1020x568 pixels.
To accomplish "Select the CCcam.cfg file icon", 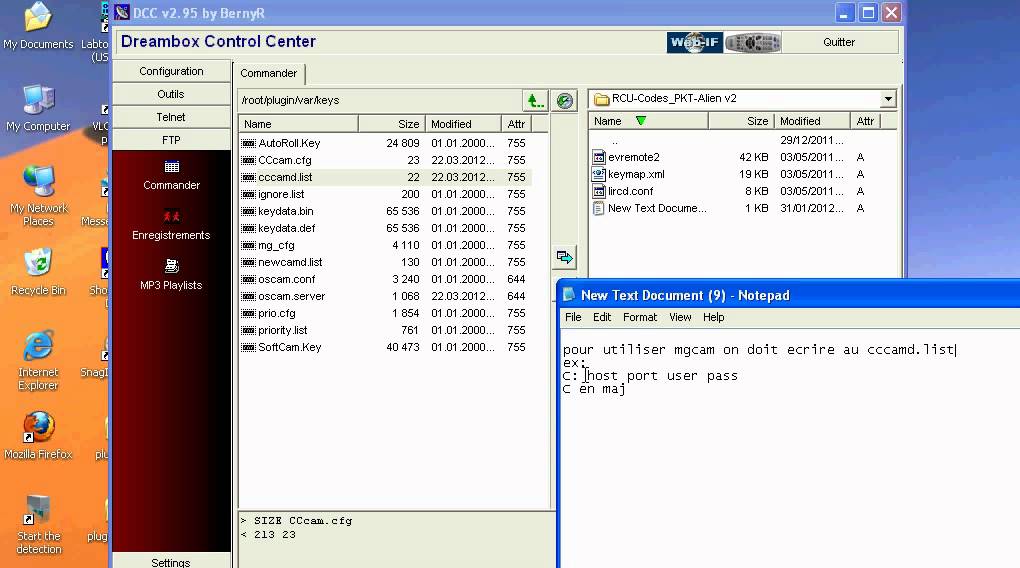I will (248, 160).
